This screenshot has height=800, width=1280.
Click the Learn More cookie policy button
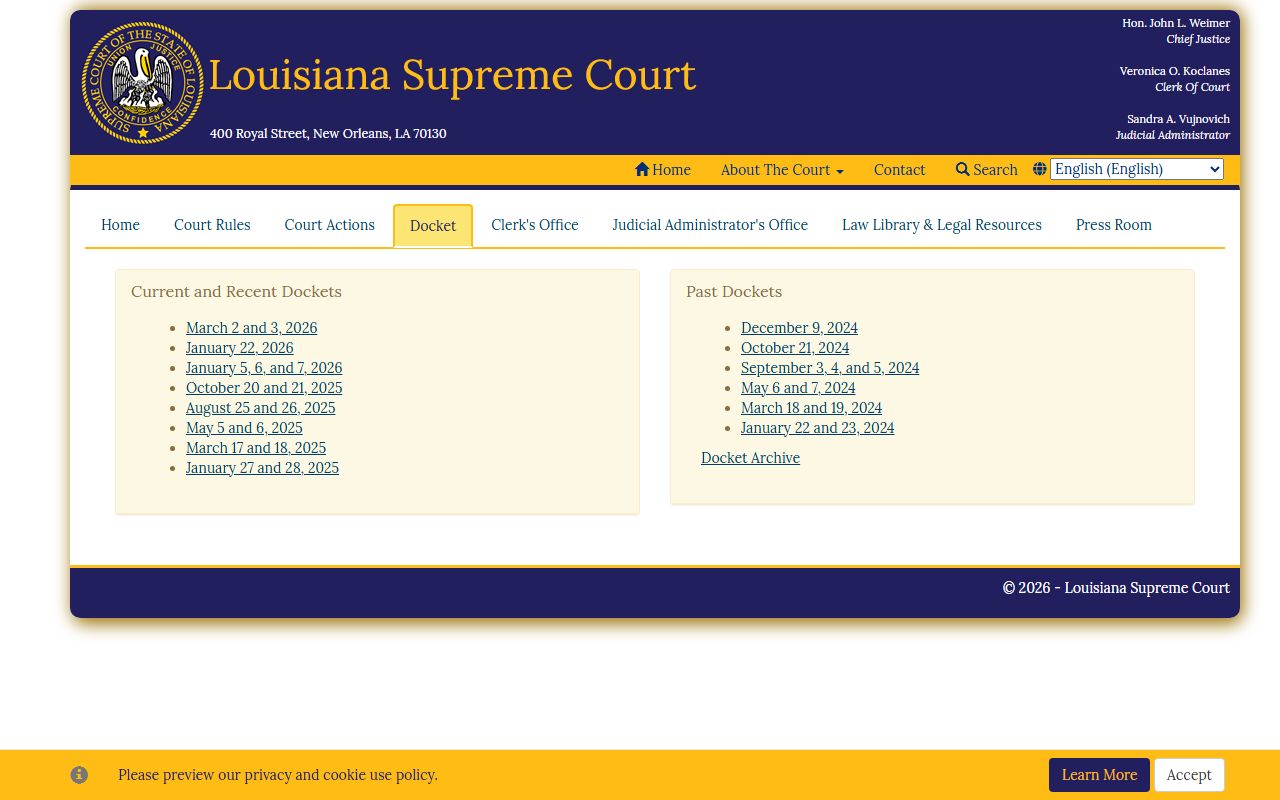point(1099,775)
